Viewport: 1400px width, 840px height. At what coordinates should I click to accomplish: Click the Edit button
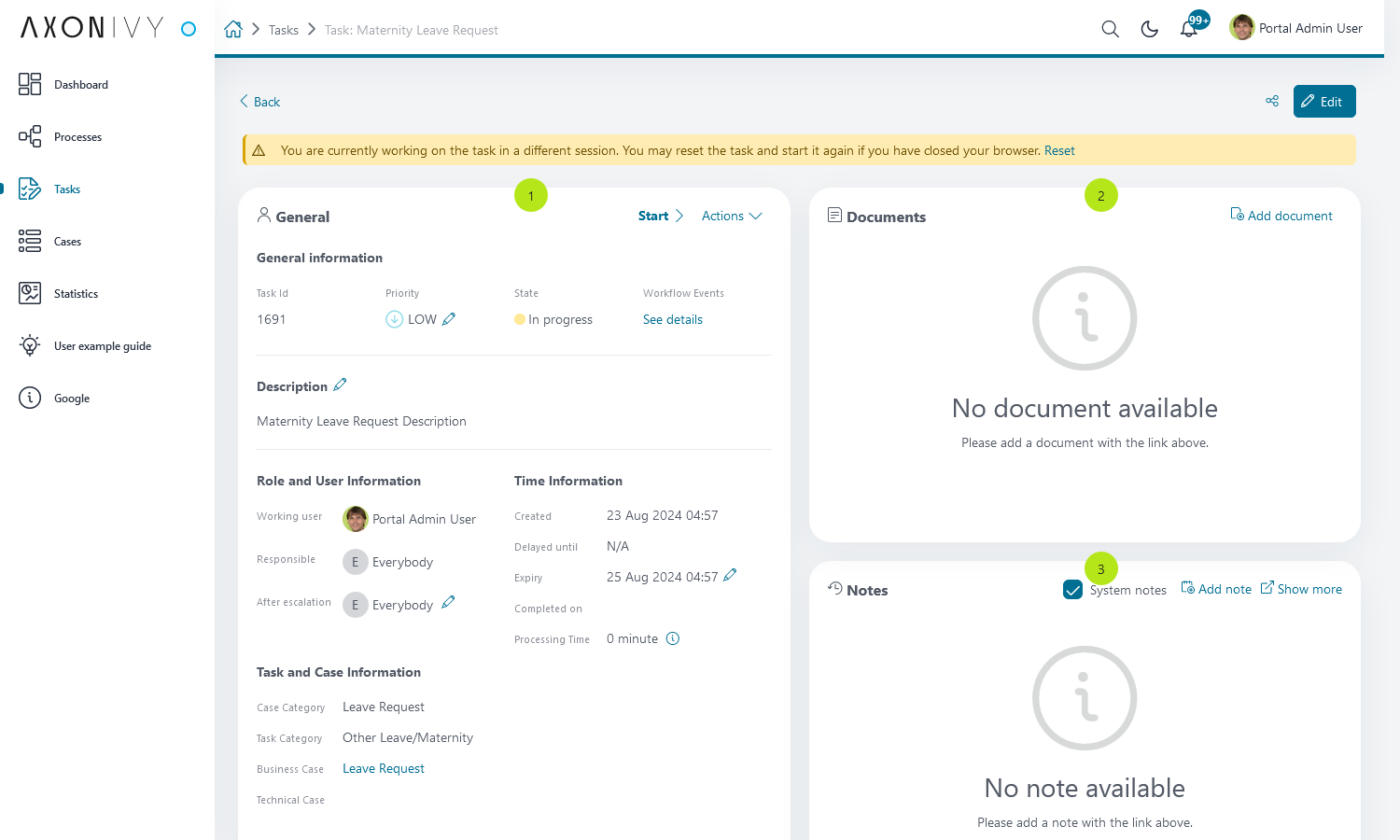(1324, 102)
